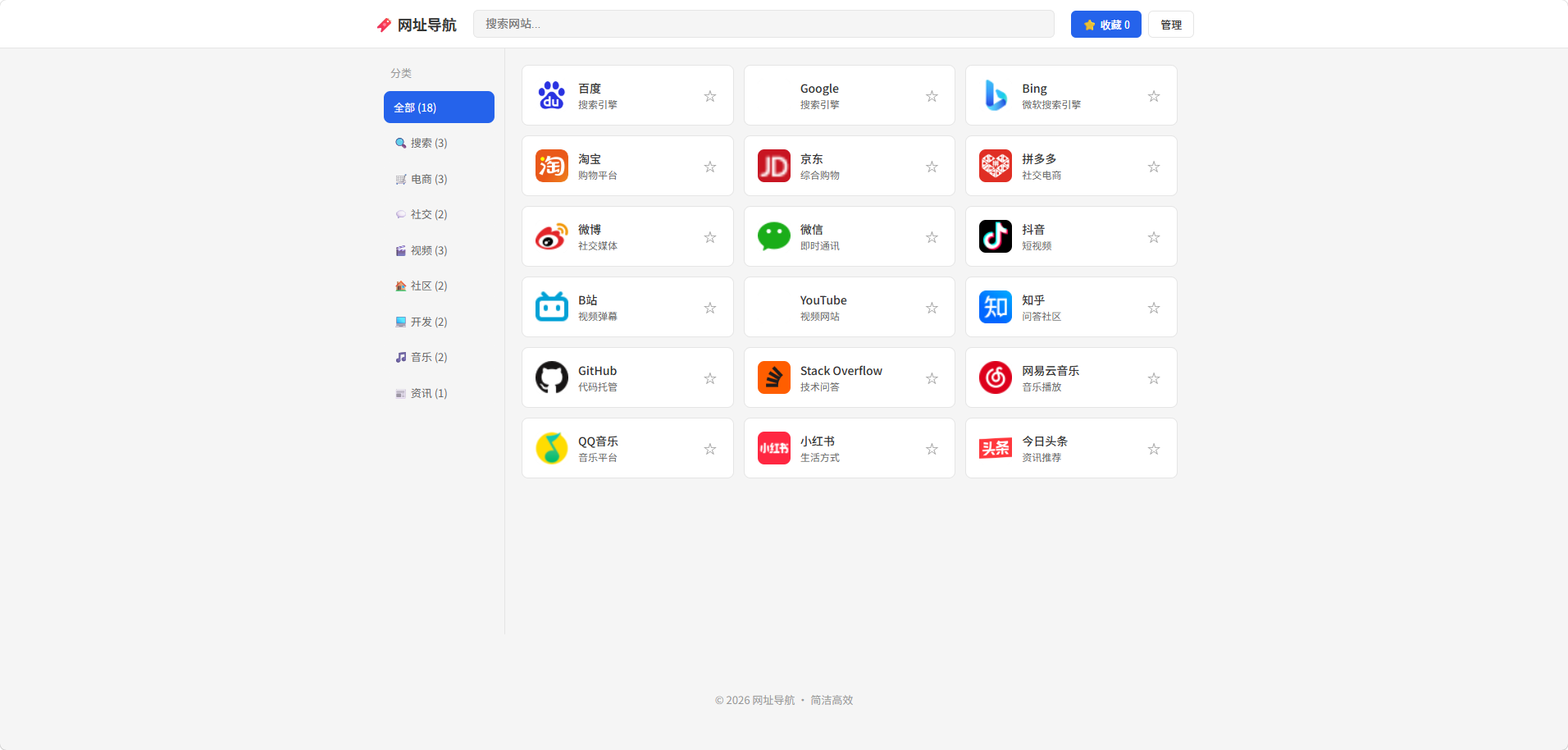Filter by 搜索 (3) category
Screen dimensions: 1568x750
[x=439, y=143]
